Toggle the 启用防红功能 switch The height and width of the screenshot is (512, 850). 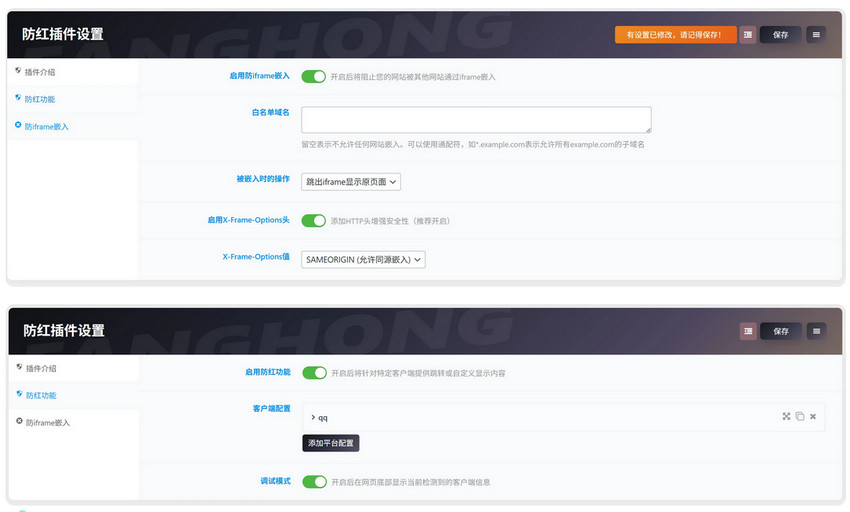tap(314, 373)
